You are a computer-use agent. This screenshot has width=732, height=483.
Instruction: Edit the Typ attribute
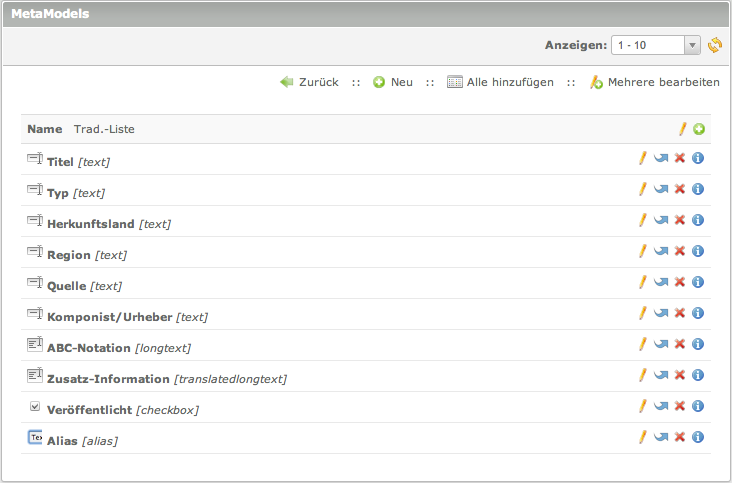pyautogui.click(x=643, y=189)
